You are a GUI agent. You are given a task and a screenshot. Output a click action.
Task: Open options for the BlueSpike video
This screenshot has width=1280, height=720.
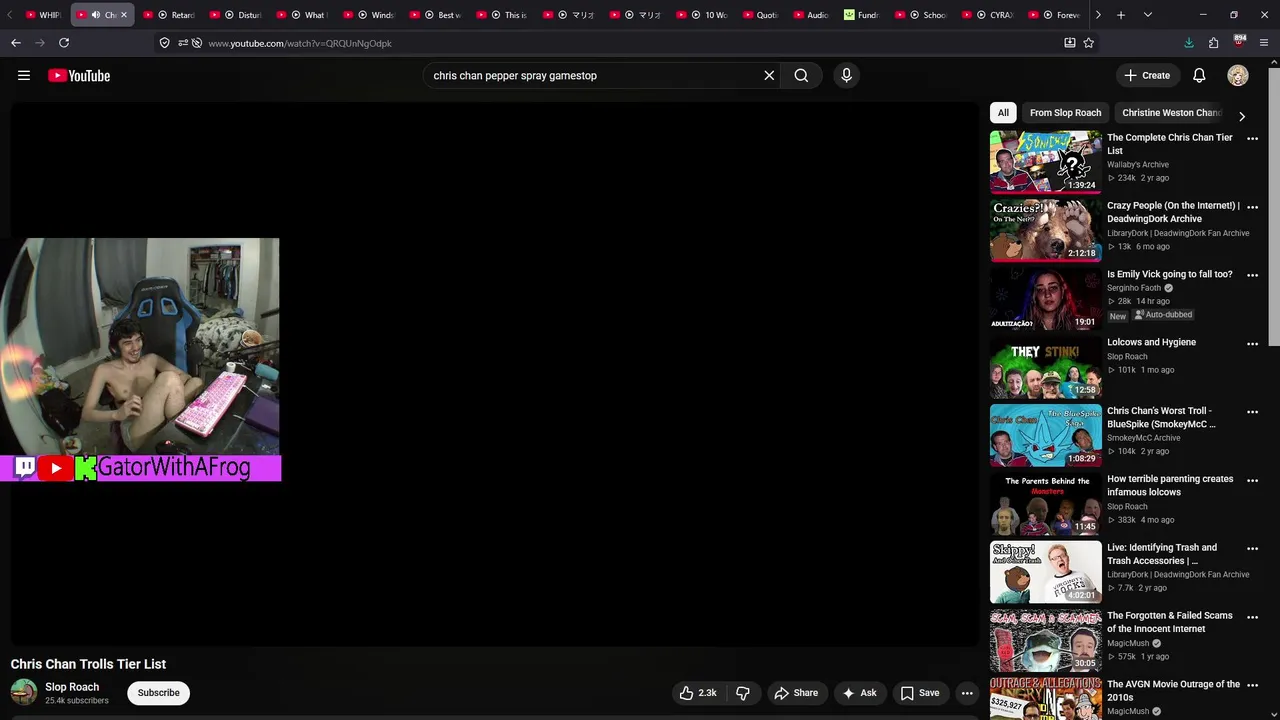(x=1252, y=412)
